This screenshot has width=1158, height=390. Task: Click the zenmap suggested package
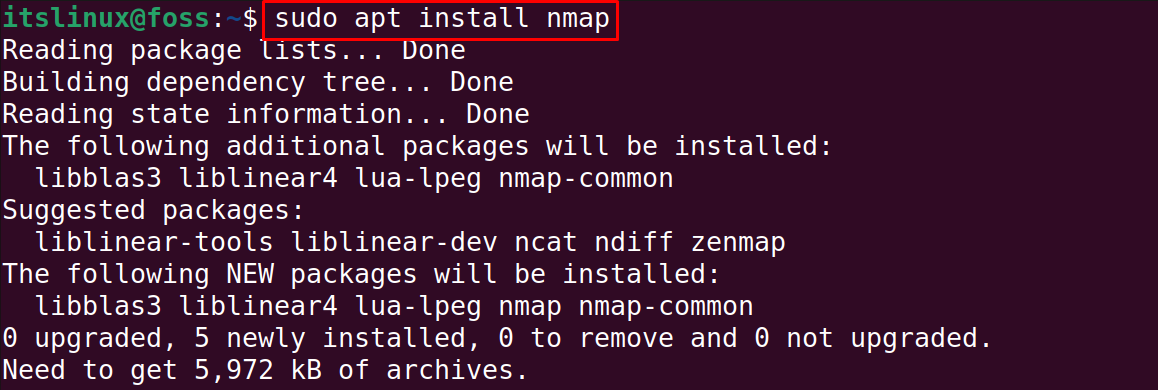click(739, 242)
